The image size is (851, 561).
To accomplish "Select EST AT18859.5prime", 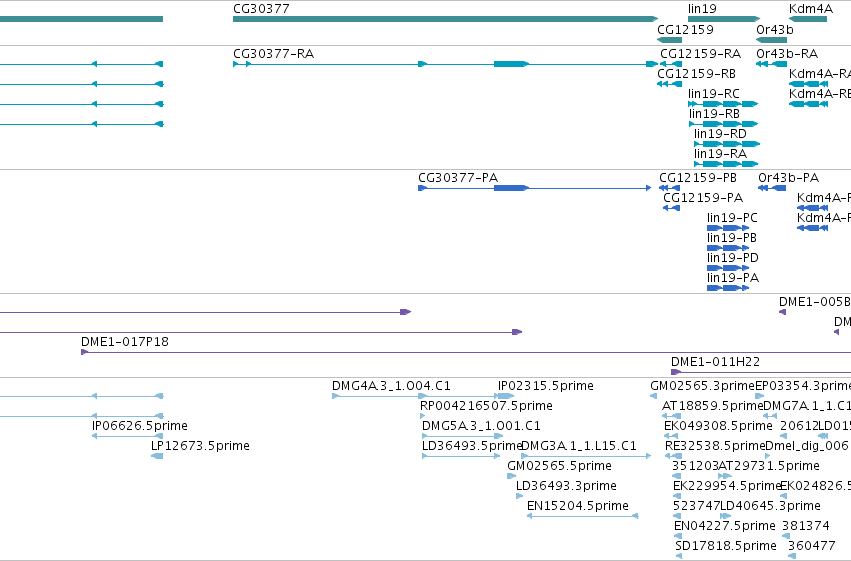I will coord(671,416).
